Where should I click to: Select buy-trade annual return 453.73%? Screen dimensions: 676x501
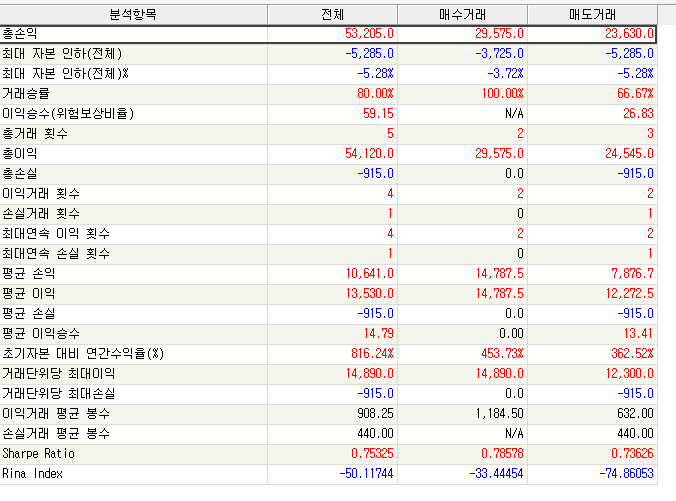pos(502,354)
